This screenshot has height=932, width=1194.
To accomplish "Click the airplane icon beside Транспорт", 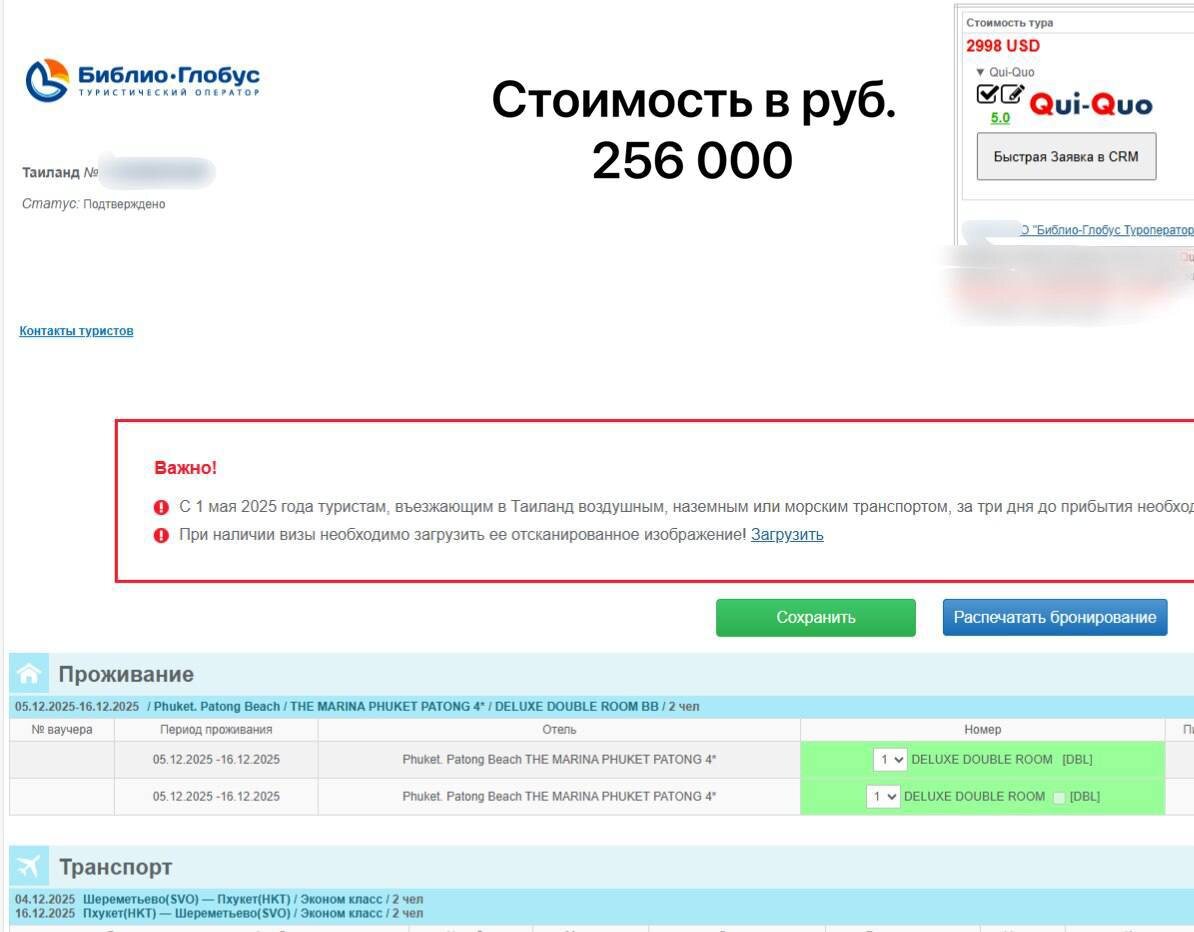I will pos(29,866).
